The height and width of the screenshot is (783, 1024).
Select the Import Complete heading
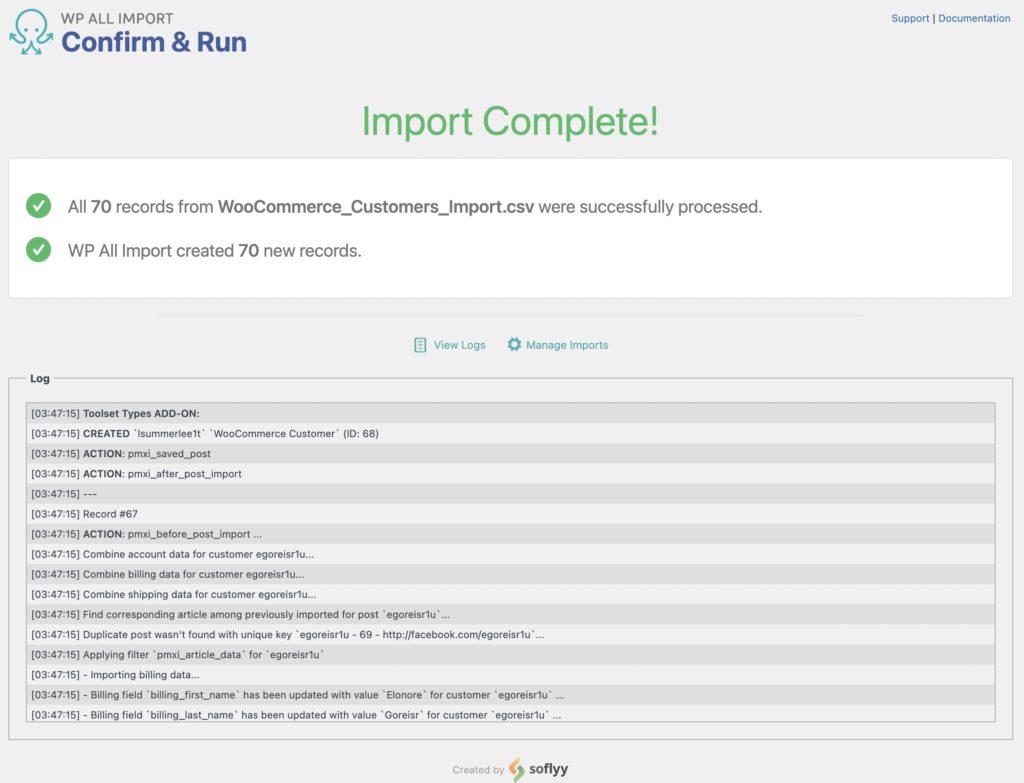512,121
